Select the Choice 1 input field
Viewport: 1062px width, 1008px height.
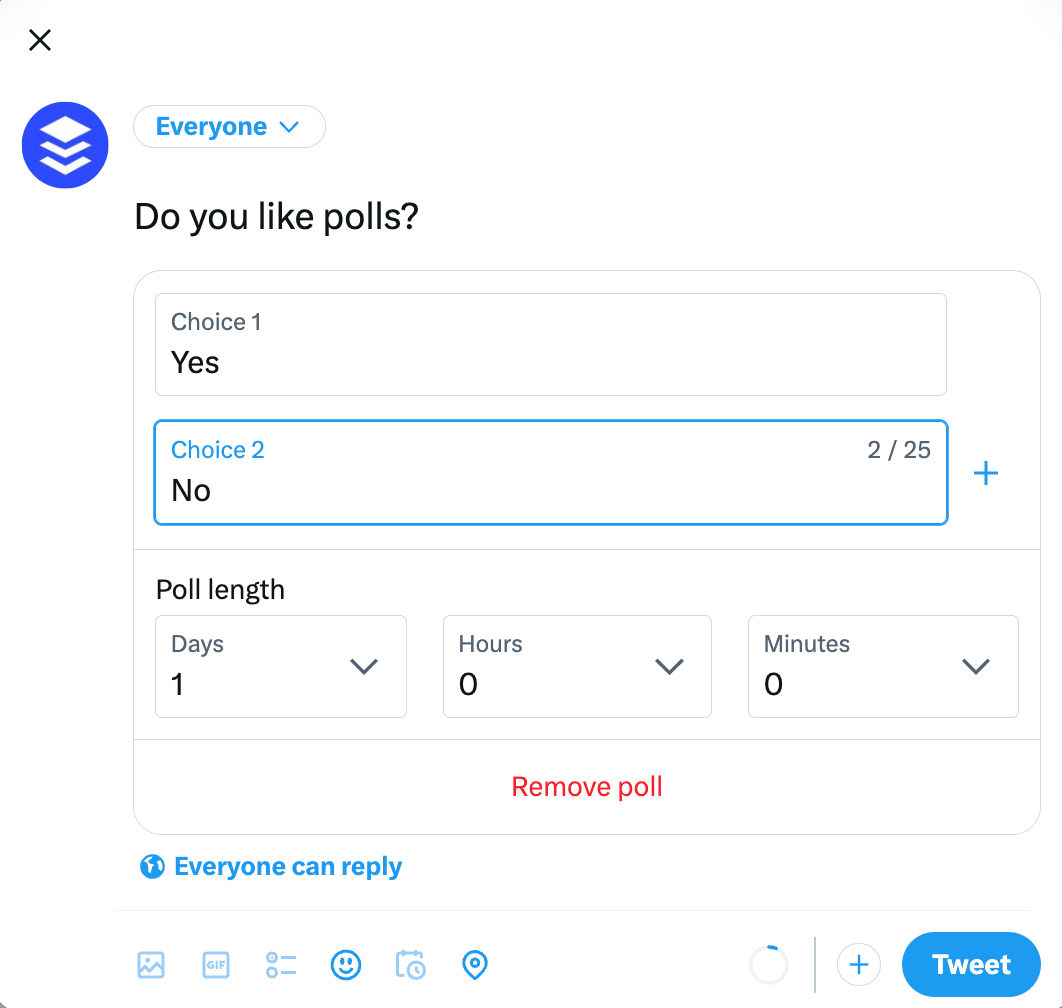tap(550, 345)
